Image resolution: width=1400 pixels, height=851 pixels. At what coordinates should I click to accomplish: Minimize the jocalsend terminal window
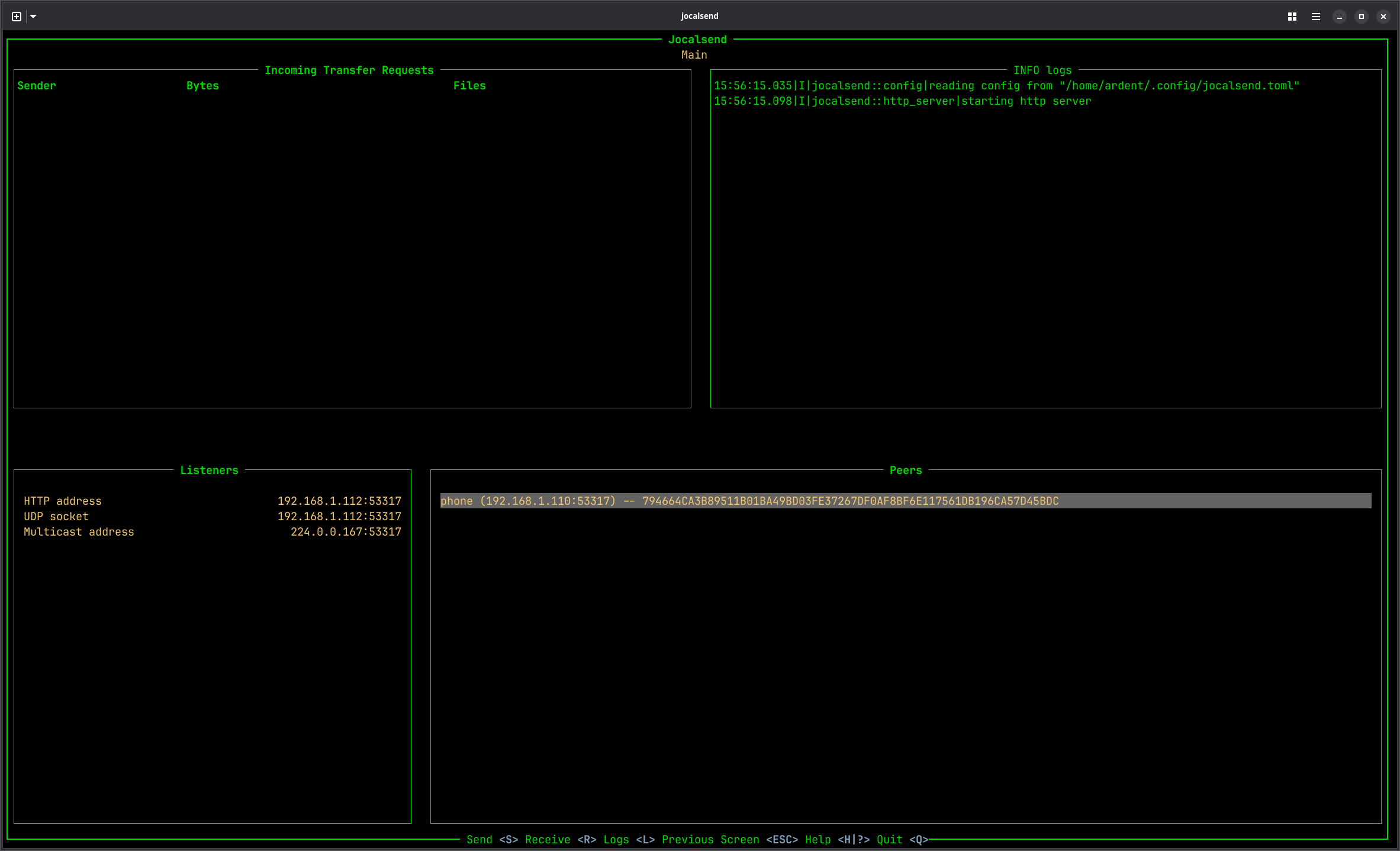(1339, 17)
